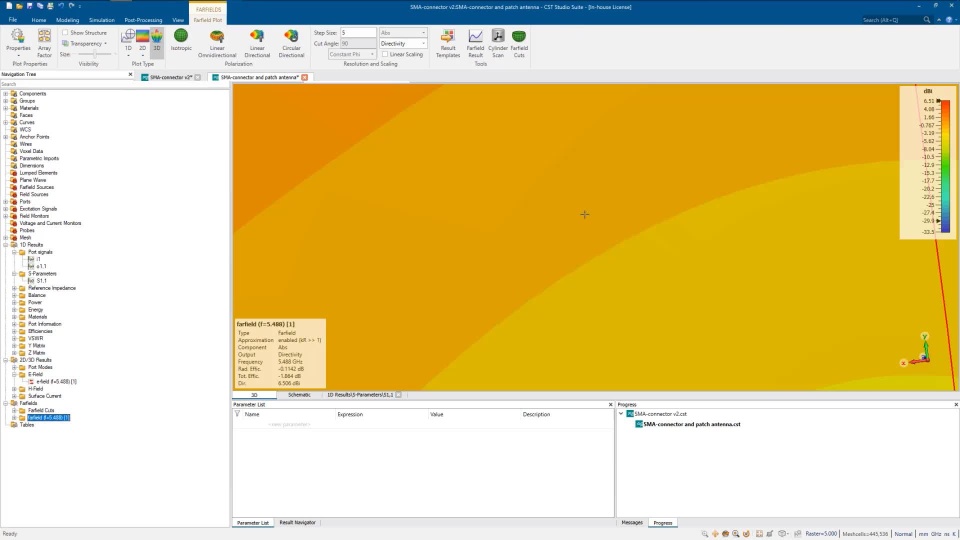Choose Circular Directional polarization
The image size is (960, 540).
tap(291, 43)
